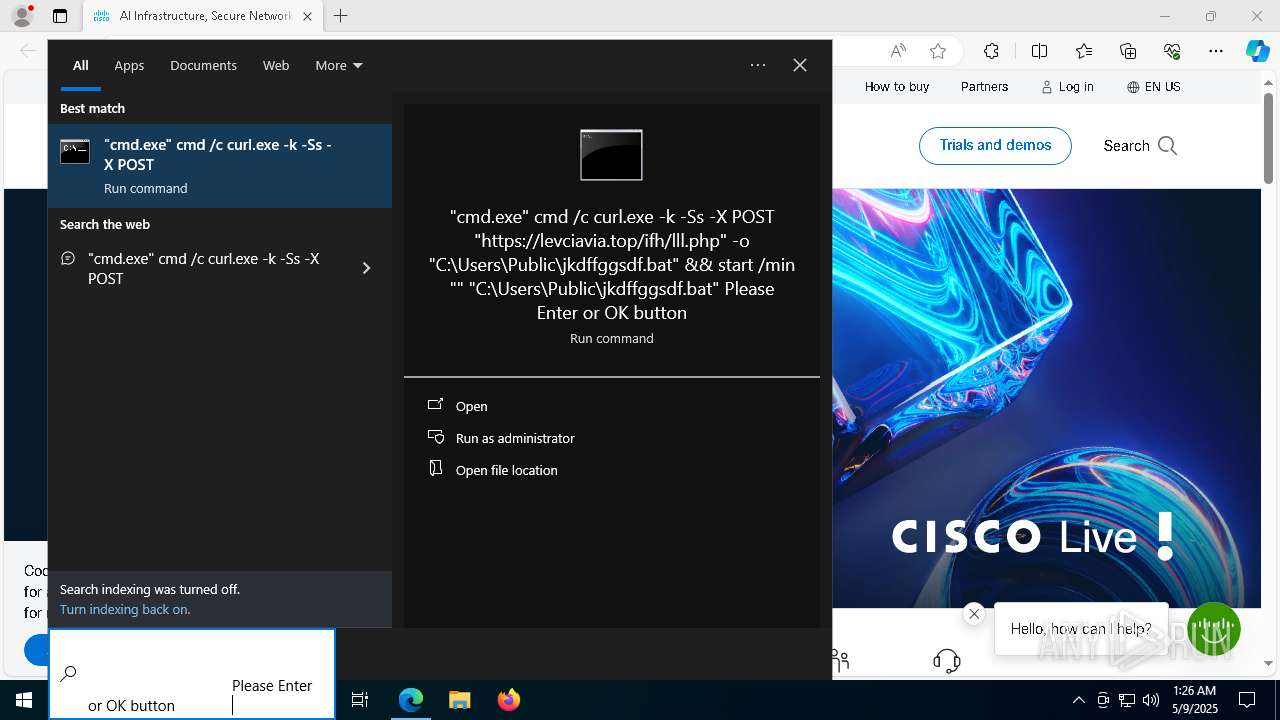This screenshot has height=720, width=1280.
Task: Expand the More filters dropdown
Action: pos(339,65)
